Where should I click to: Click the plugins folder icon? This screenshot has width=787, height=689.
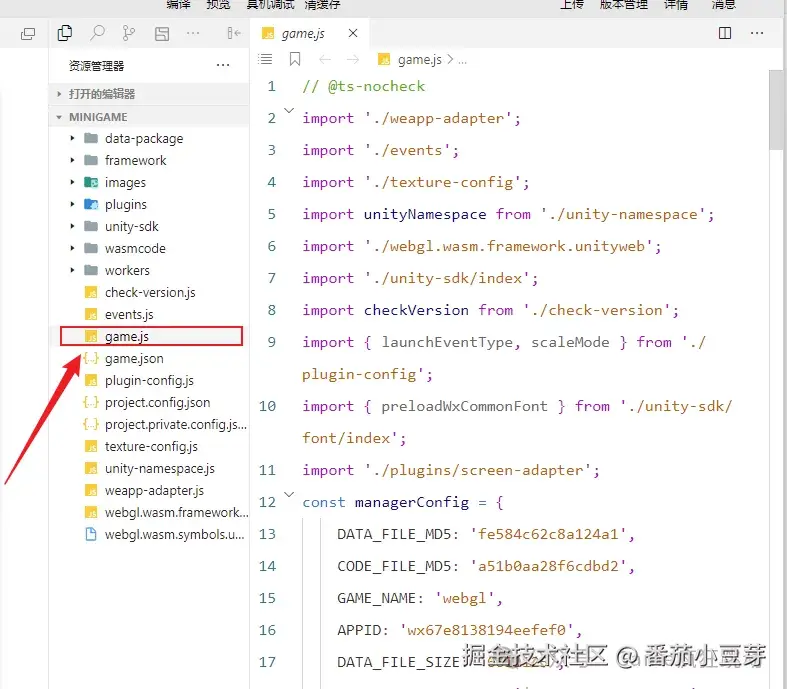pos(91,204)
